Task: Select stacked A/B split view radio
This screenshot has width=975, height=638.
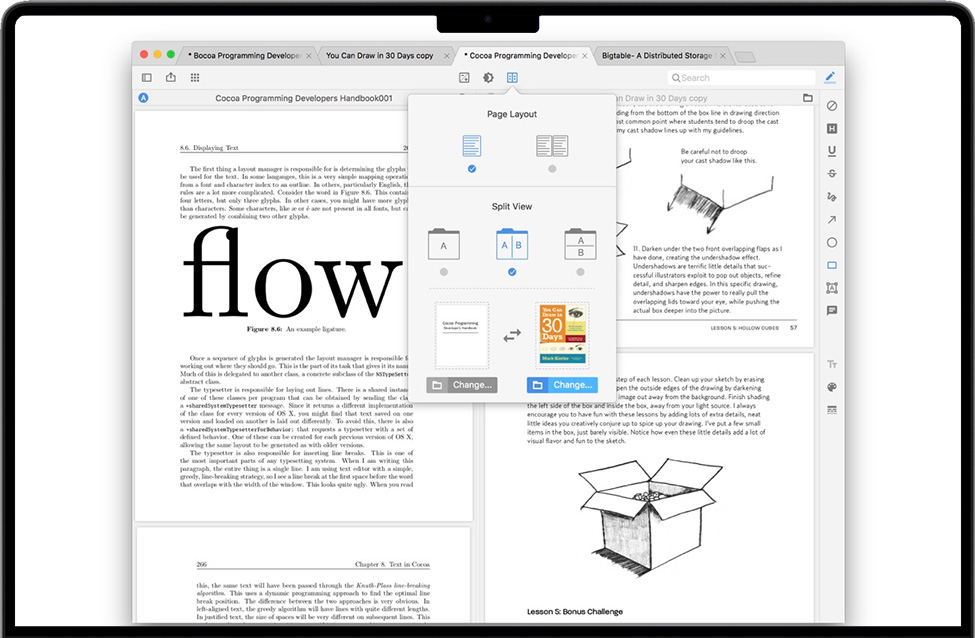Action: [580, 272]
